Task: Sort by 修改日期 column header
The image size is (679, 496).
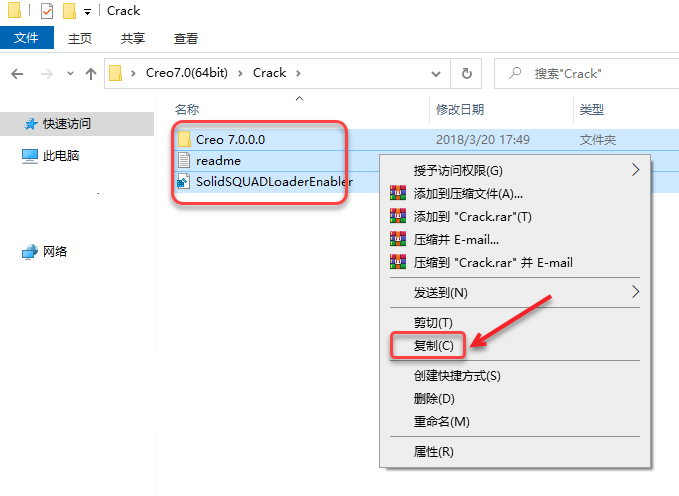Action: [460, 110]
